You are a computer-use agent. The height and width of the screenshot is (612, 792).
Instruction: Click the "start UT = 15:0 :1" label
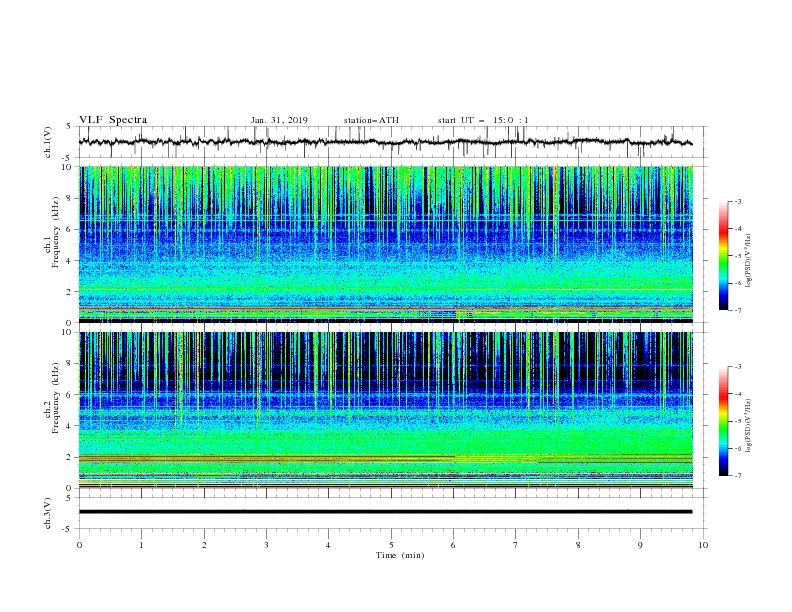(x=483, y=120)
